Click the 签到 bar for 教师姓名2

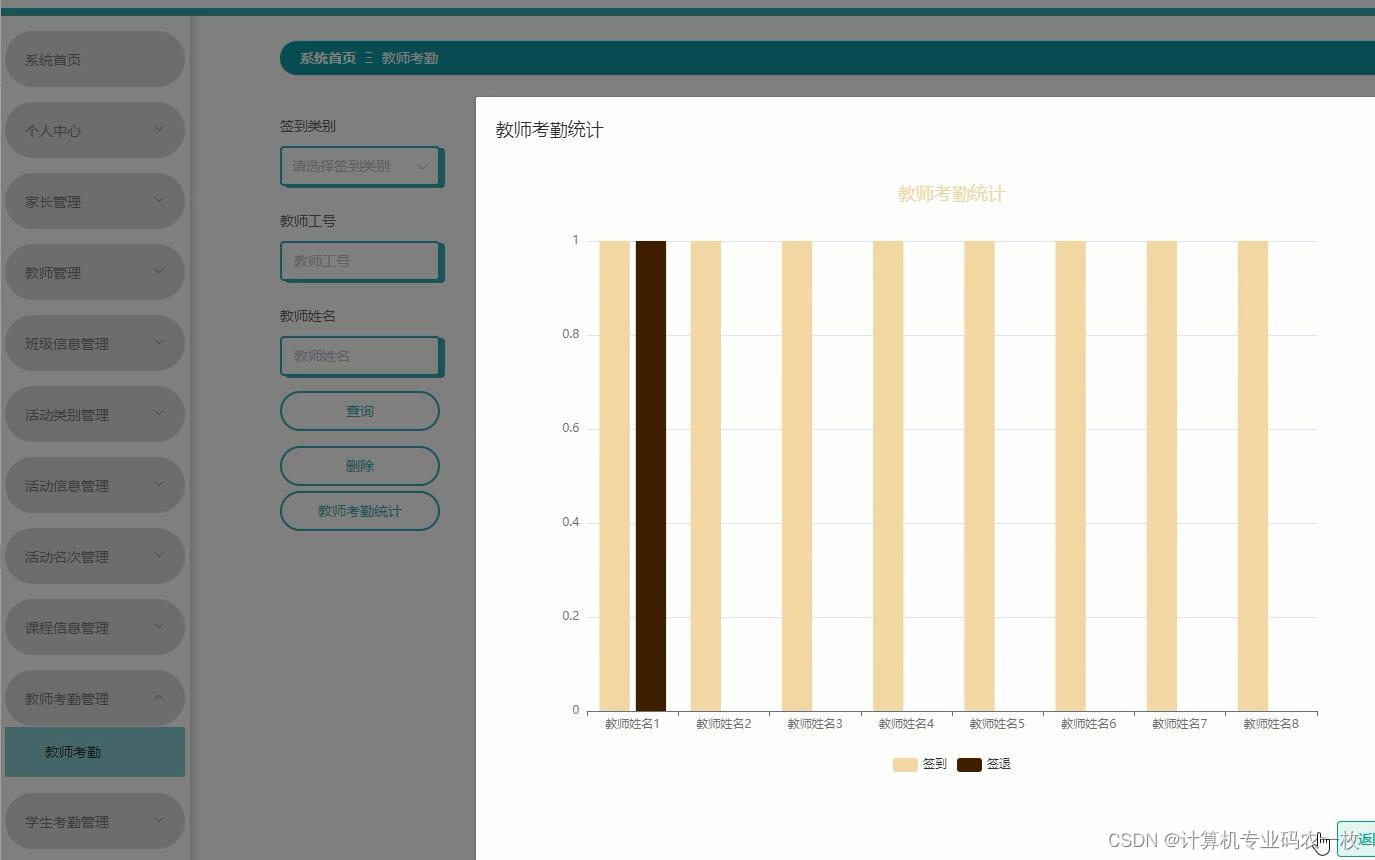[706, 476]
